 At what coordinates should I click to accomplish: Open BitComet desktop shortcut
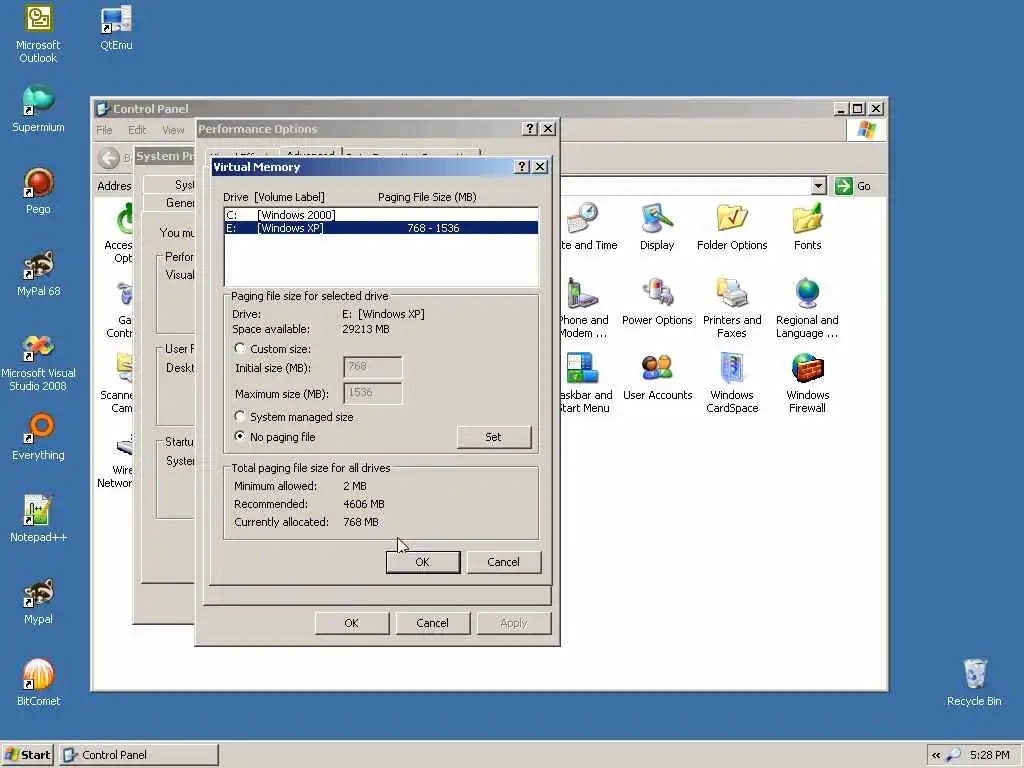click(38, 683)
